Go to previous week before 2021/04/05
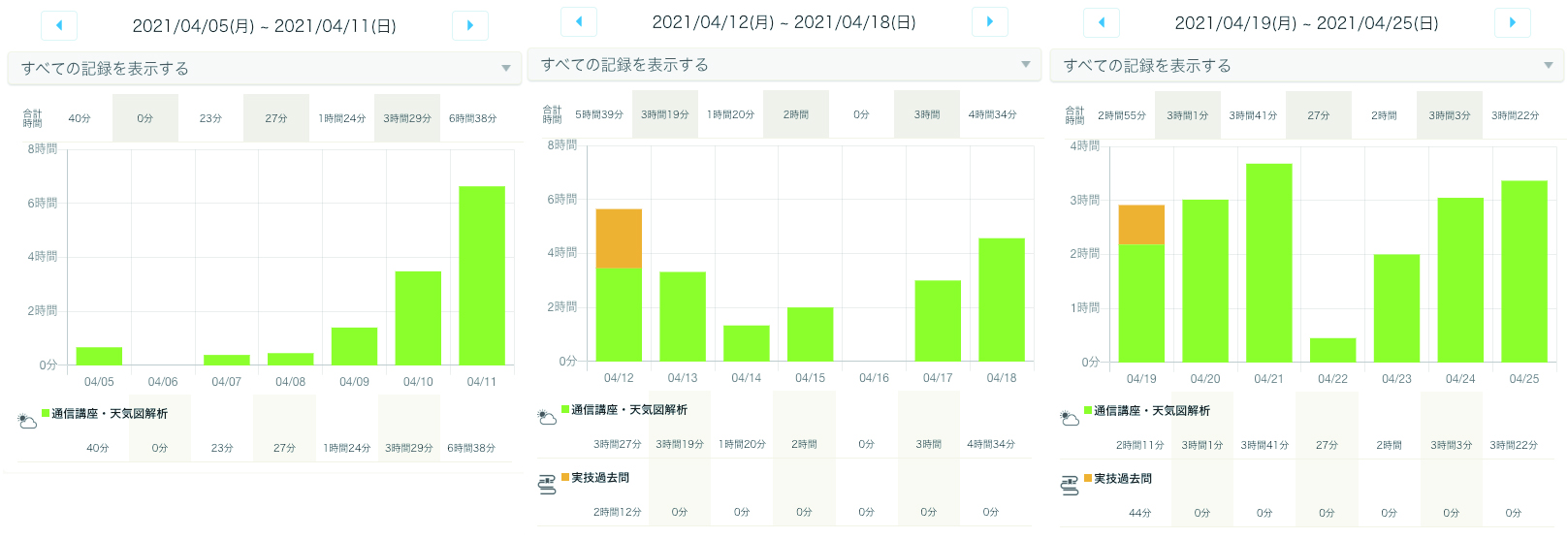Screen dimensions: 1568x539 59,25
